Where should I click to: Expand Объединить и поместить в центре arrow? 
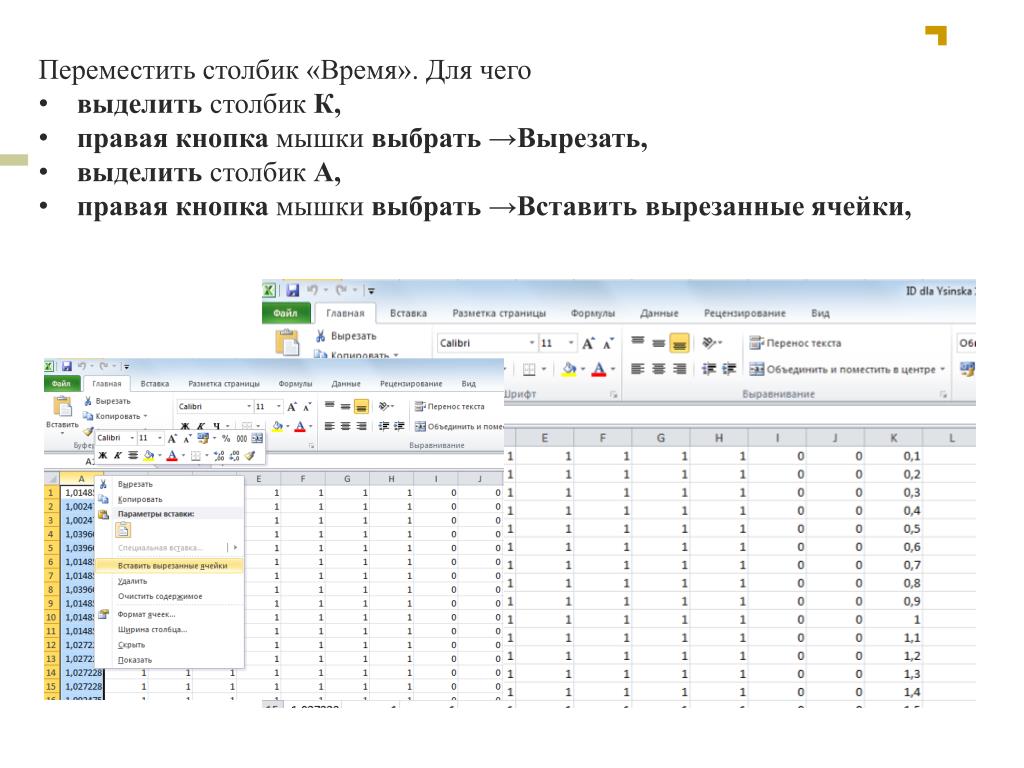(x=942, y=369)
